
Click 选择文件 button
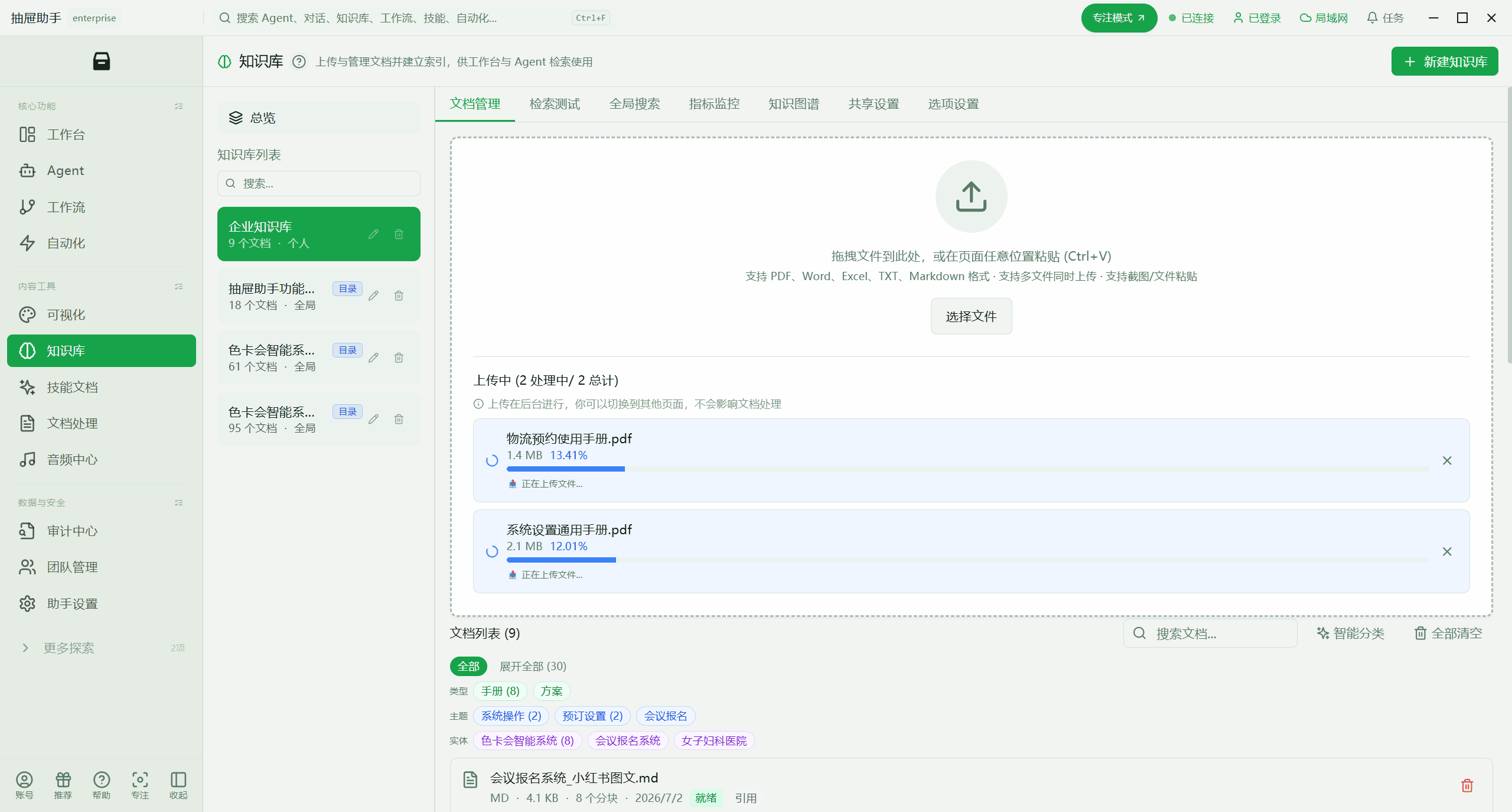tap(971, 316)
